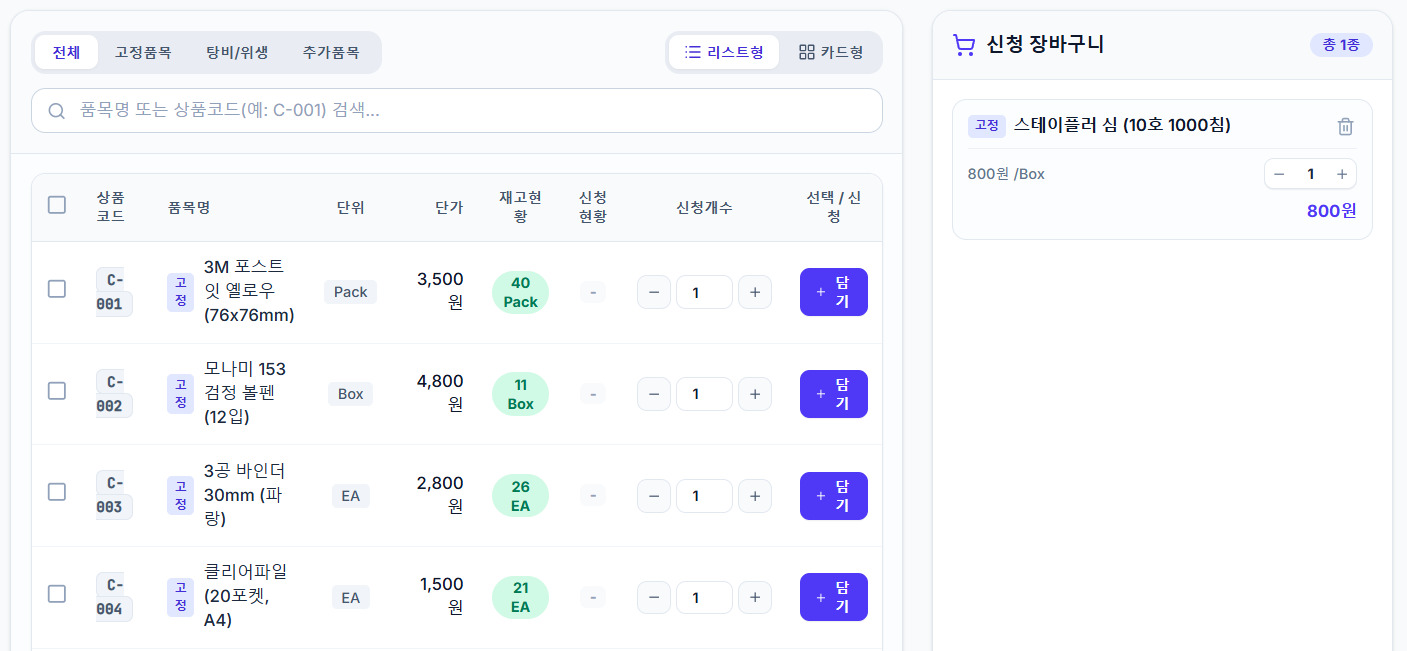Focus the 품목명 또는 상품코드 search field
The image size is (1407, 651).
tap(457, 111)
